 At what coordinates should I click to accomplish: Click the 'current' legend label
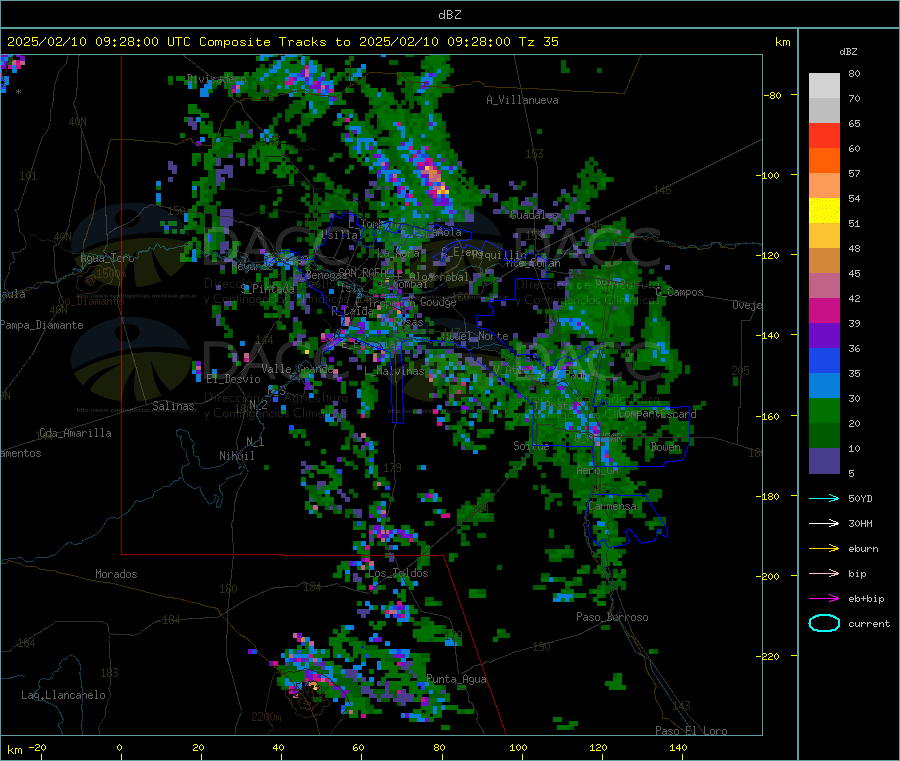pos(869,623)
